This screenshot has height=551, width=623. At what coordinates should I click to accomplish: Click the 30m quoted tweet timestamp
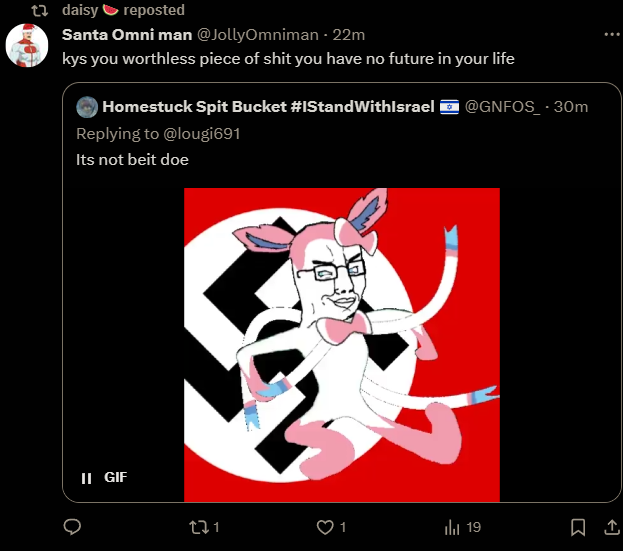click(571, 106)
